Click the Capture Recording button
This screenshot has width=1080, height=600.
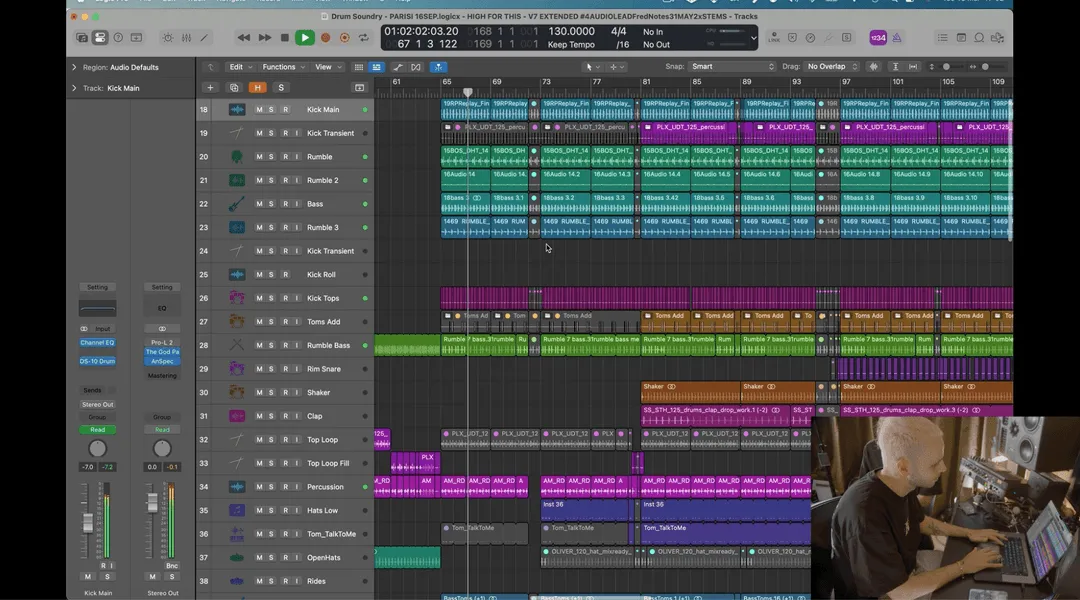pos(344,38)
